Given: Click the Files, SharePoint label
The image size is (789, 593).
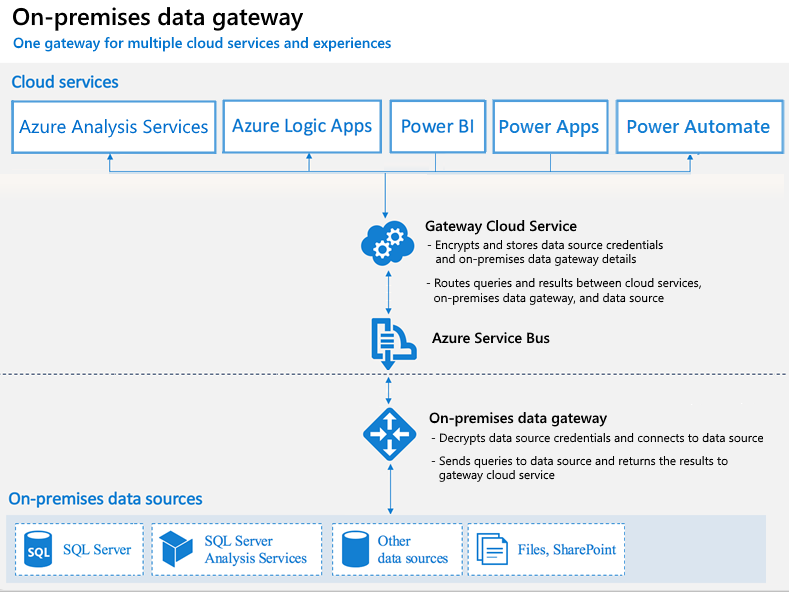Looking at the screenshot, I should pyautogui.click(x=567, y=550).
